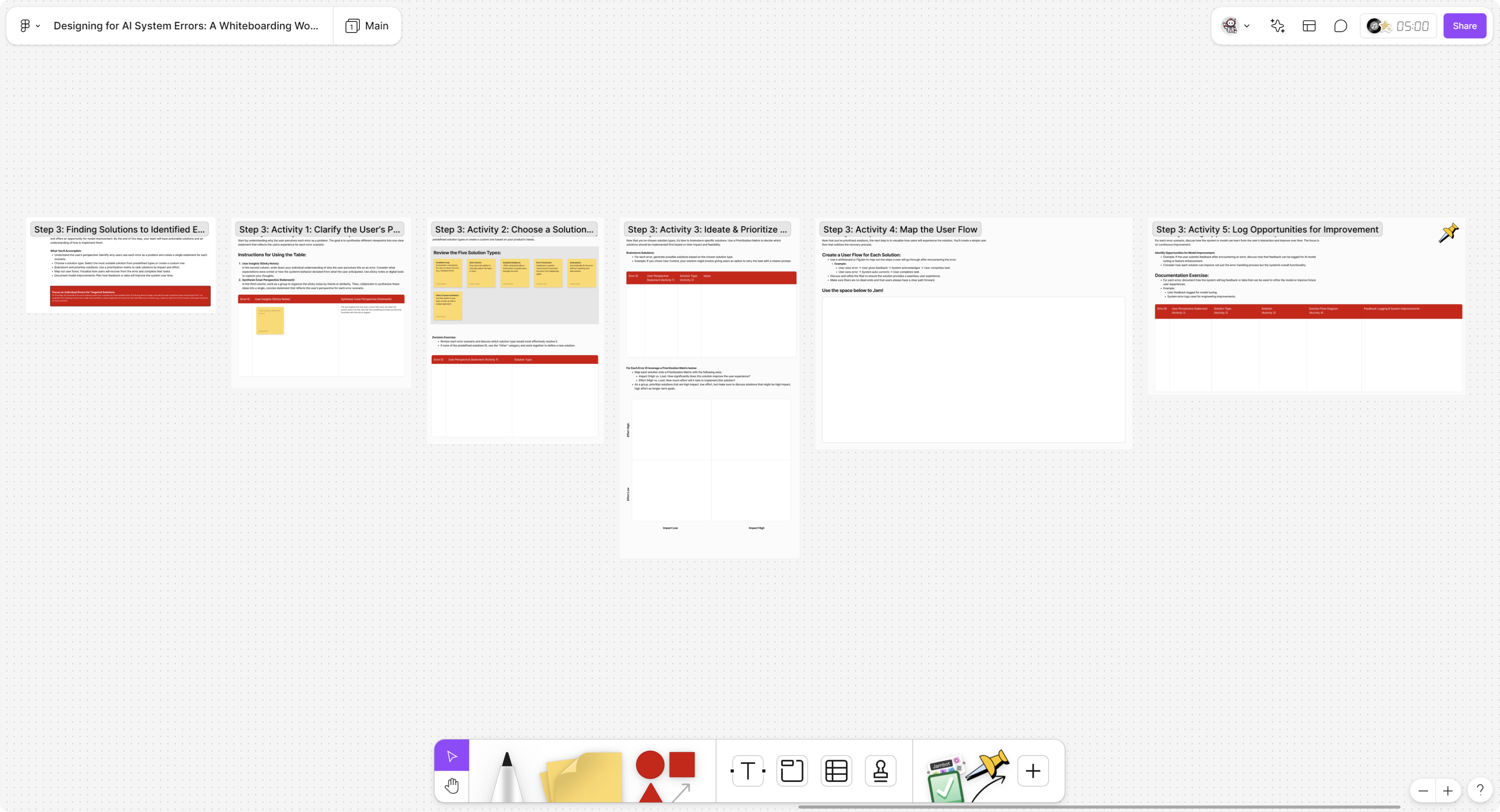1500x812 pixels.
Task: Choose the red triangle shape
Action: click(x=650, y=793)
